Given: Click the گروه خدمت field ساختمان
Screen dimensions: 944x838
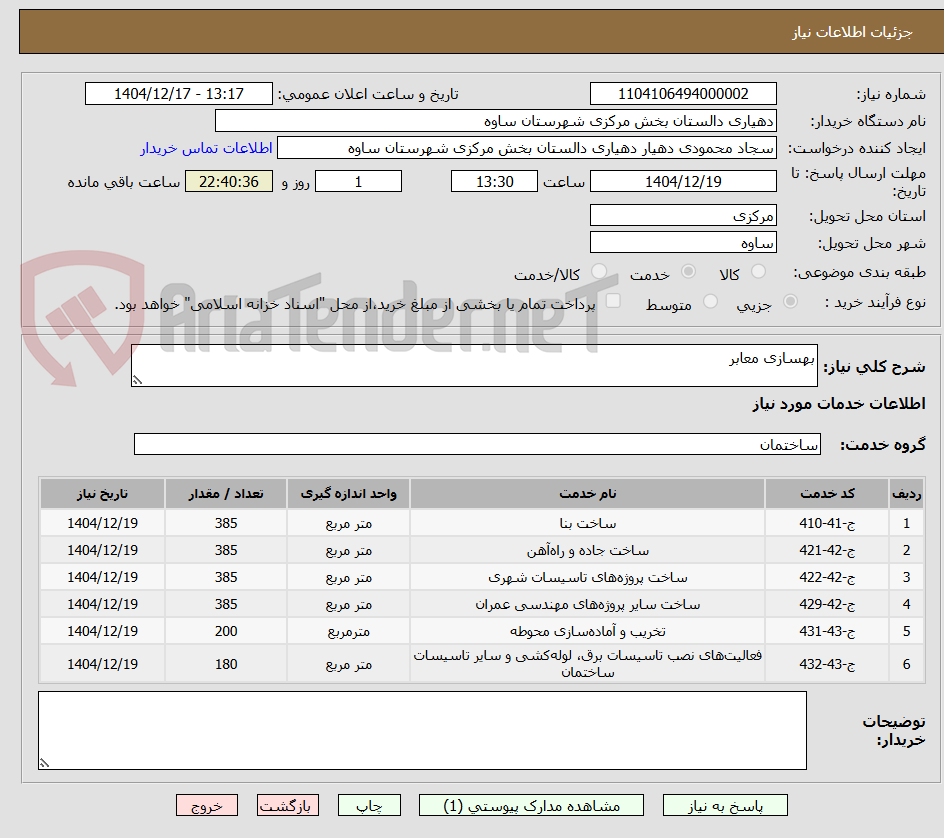Looking at the screenshot, I should point(477,444).
